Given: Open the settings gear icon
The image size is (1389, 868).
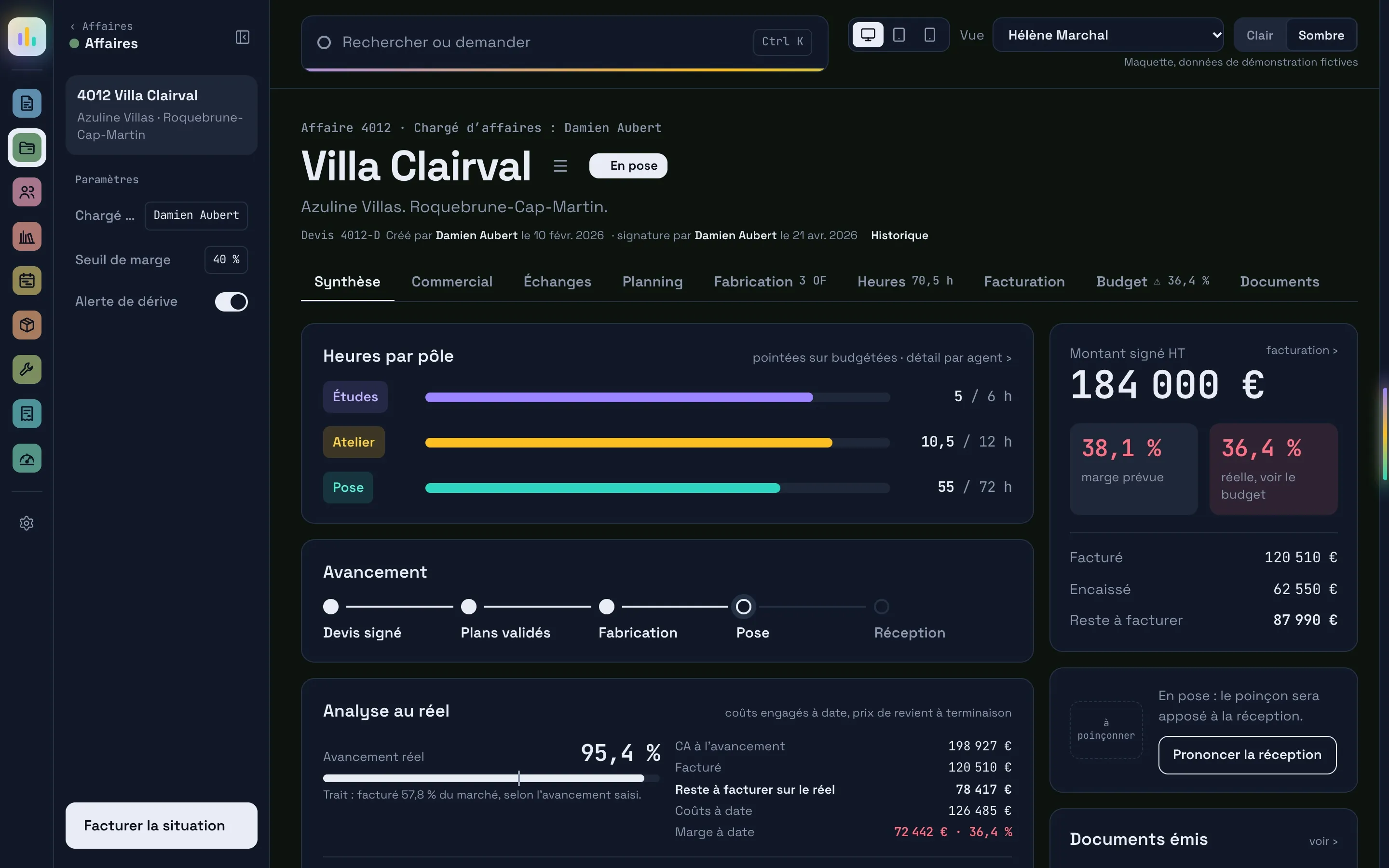Looking at the screenshot, I should coord(27,523).
